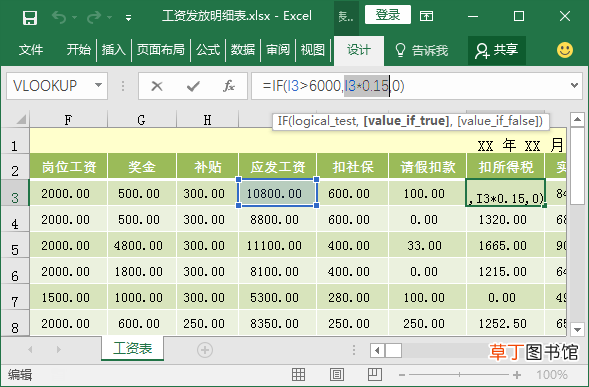Click the New Sheet plus icon

(205, 350)
